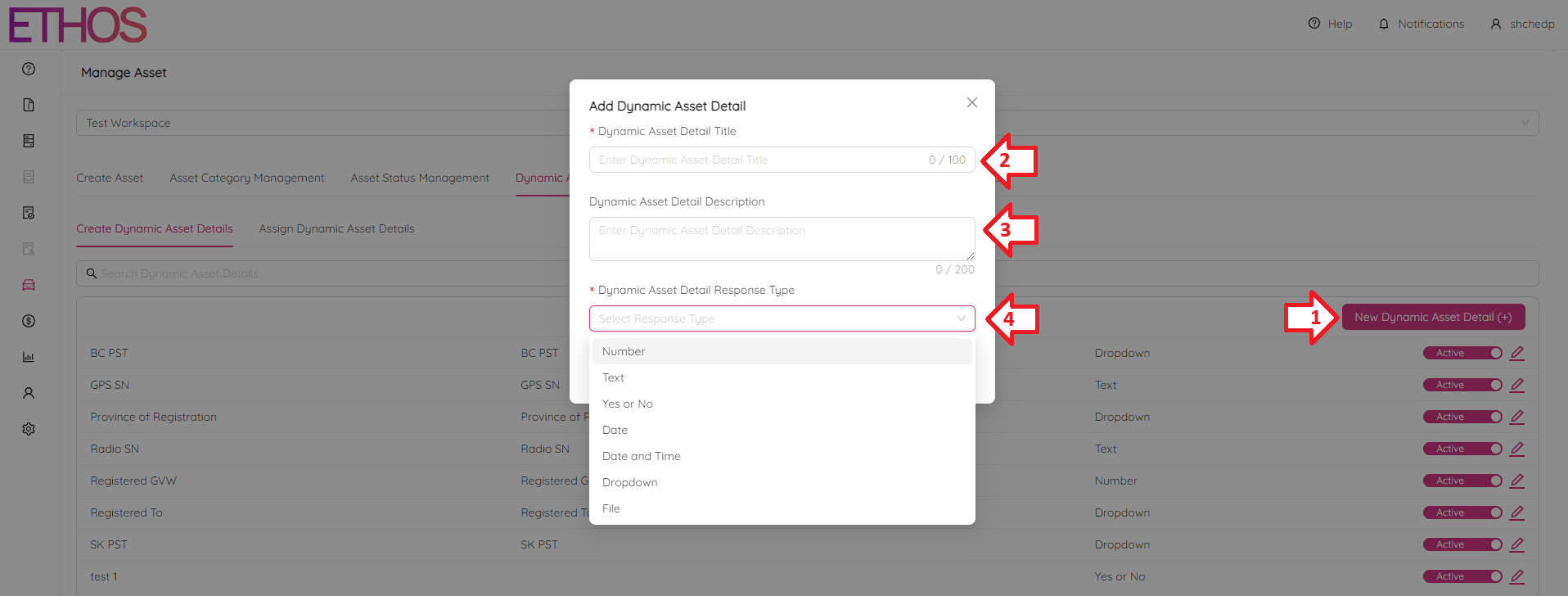
Task: Click the New Dynamic Asset Detail button
Action: [x=1433, y=317]
